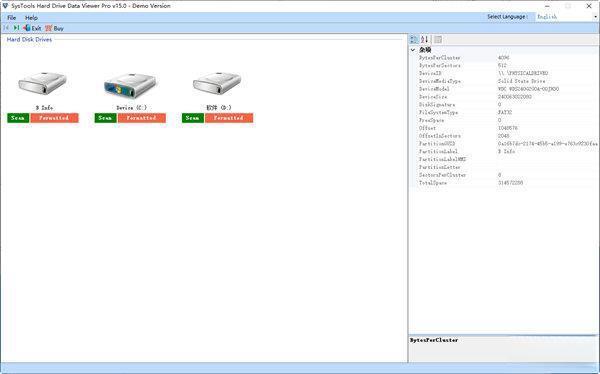This screenshot has width=600, height=374.
Task: Close the Hard Drive Data Viewer window
Action: [589, 6]
